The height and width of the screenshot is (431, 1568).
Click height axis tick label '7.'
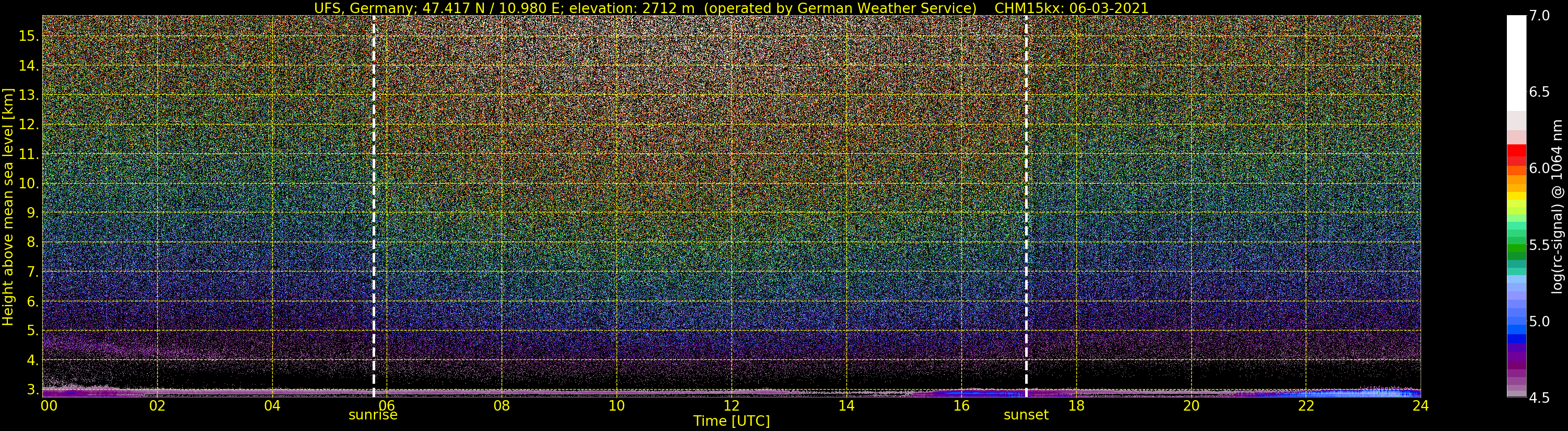click(x=32, y=272)
